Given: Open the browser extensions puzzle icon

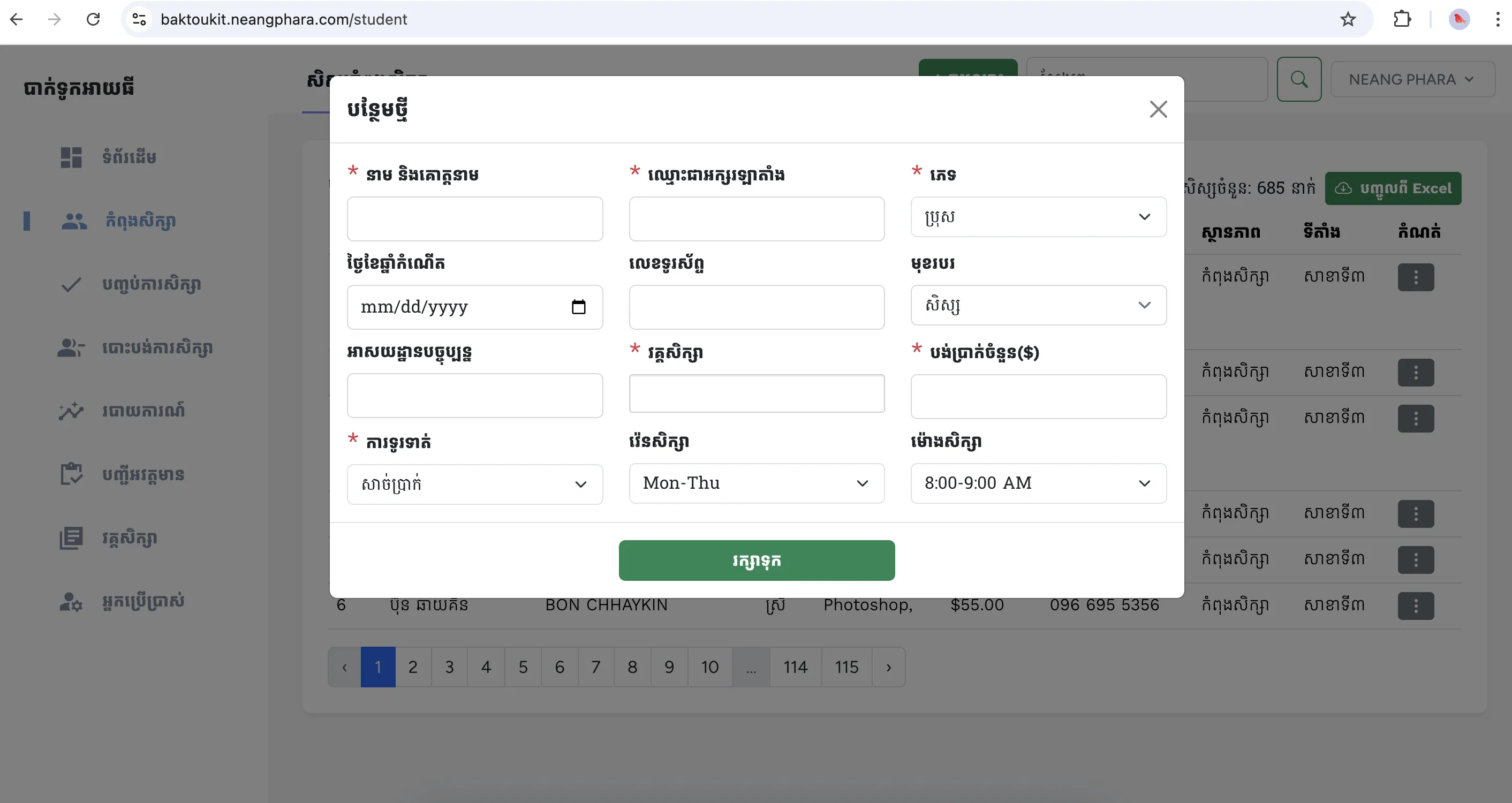Looking at the screenshot, I should 1402,19.
